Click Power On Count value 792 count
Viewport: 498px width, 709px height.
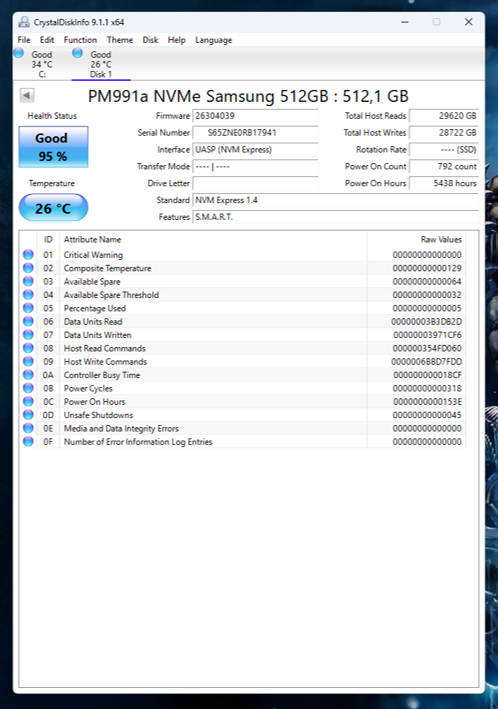(x=444, y=166)
